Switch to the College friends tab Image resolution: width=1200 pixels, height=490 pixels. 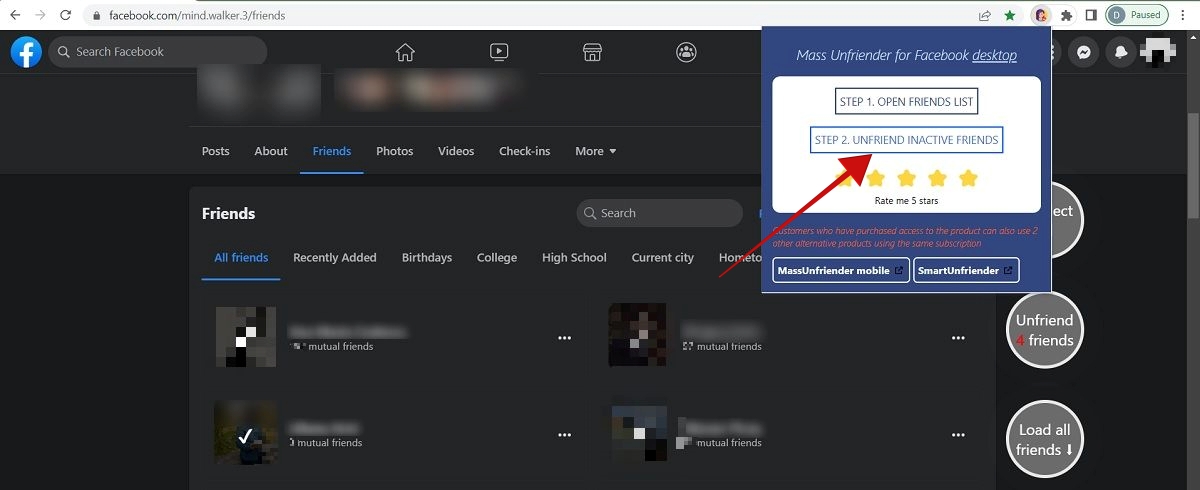[x=497, y=257]
